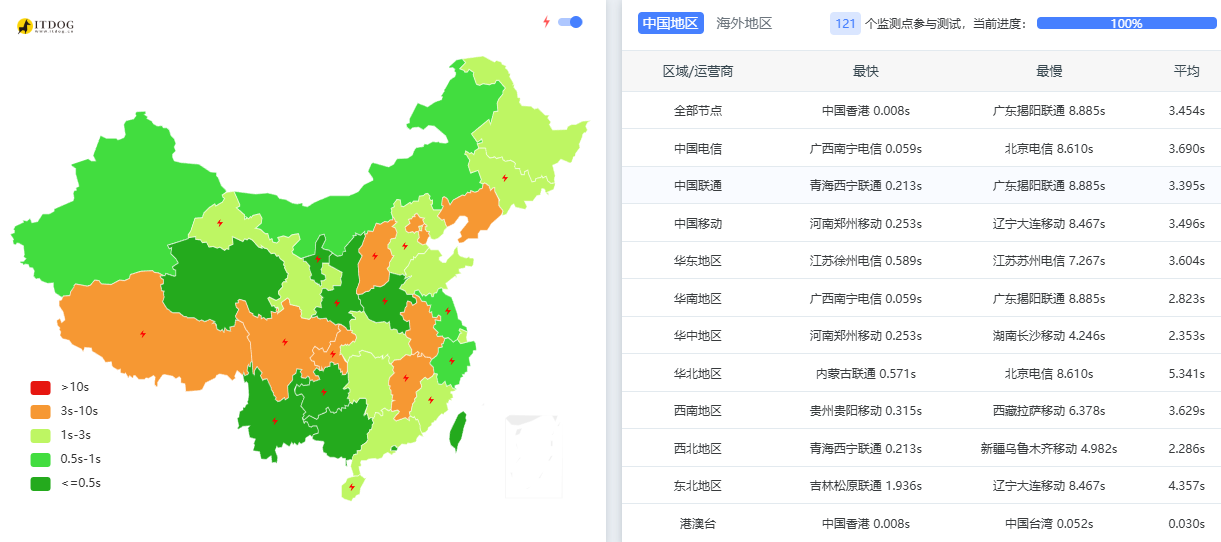The width and height of the screenshot is (1221, 542).
Task: Toggle the lightning marker switch
Action: coord(570,22)
